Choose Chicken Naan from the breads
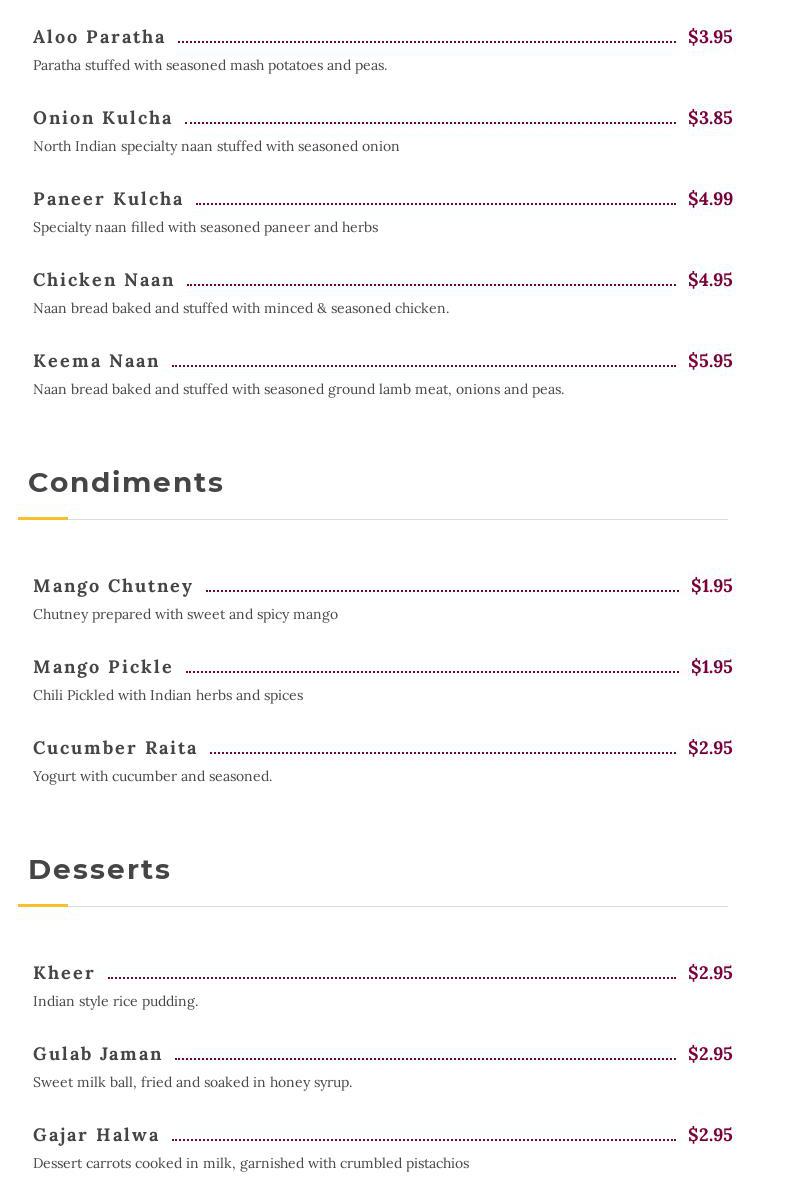The width and height of the screenshot is (785, 1181). click(103, 280)
